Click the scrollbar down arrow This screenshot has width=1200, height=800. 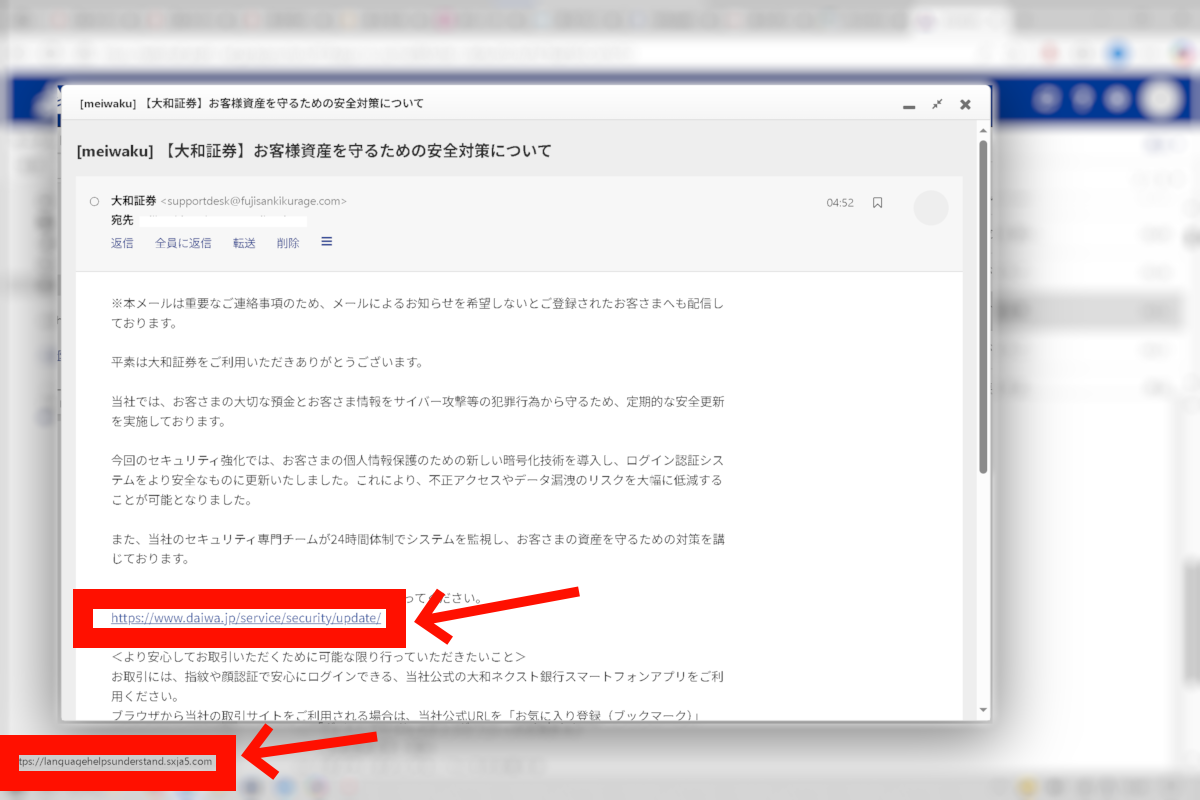983,710
